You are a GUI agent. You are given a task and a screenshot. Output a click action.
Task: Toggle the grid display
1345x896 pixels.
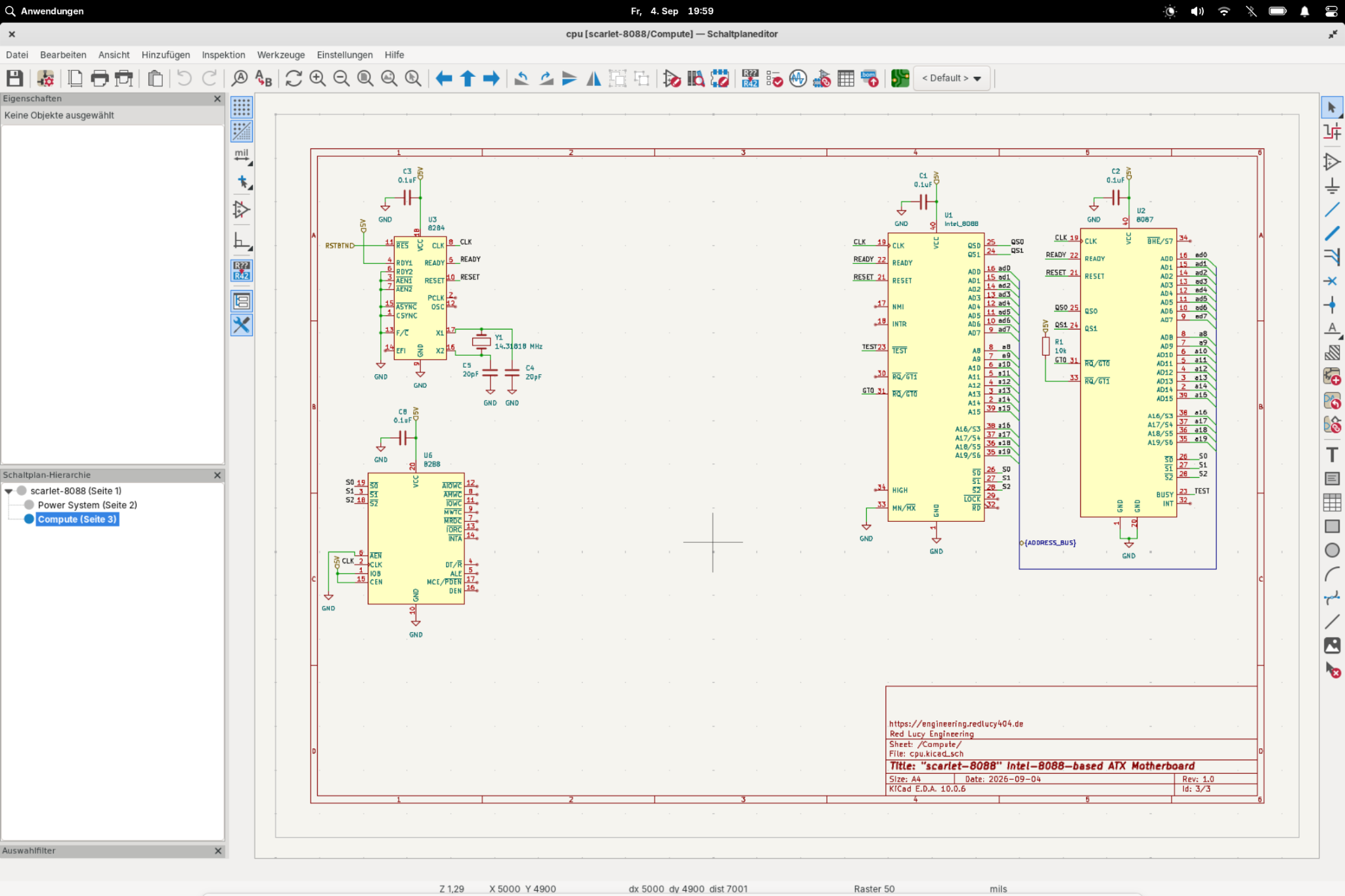[x=241, y=107]
